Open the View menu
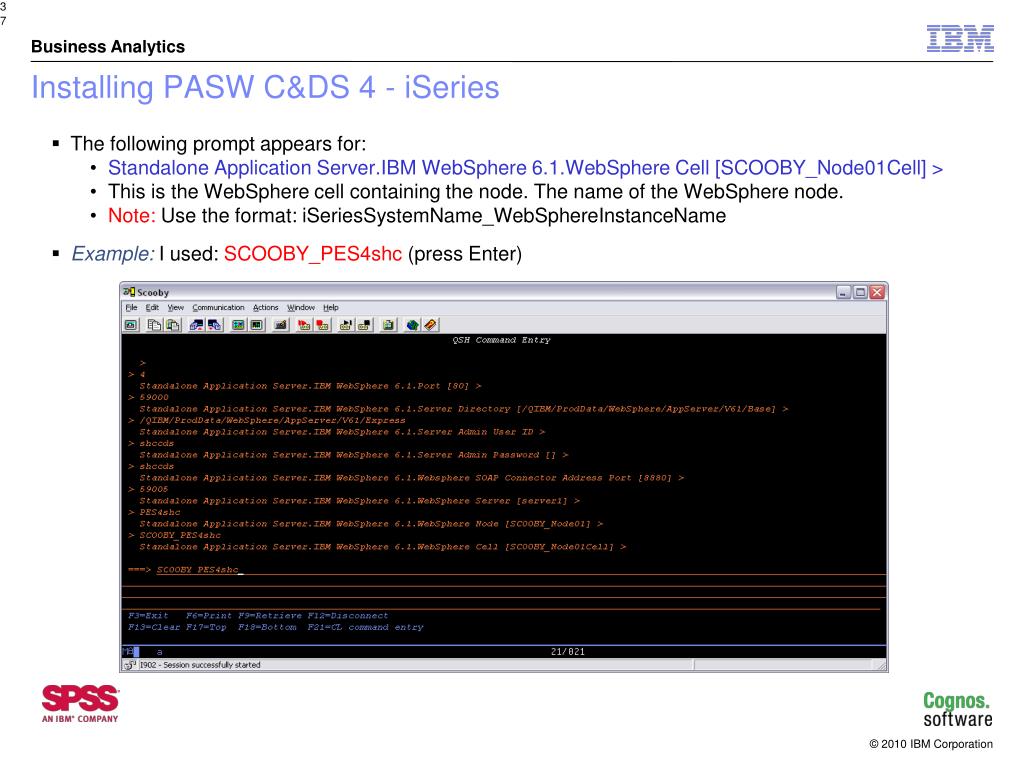Viewport: 1024px width, 768px height. [176, 308]
